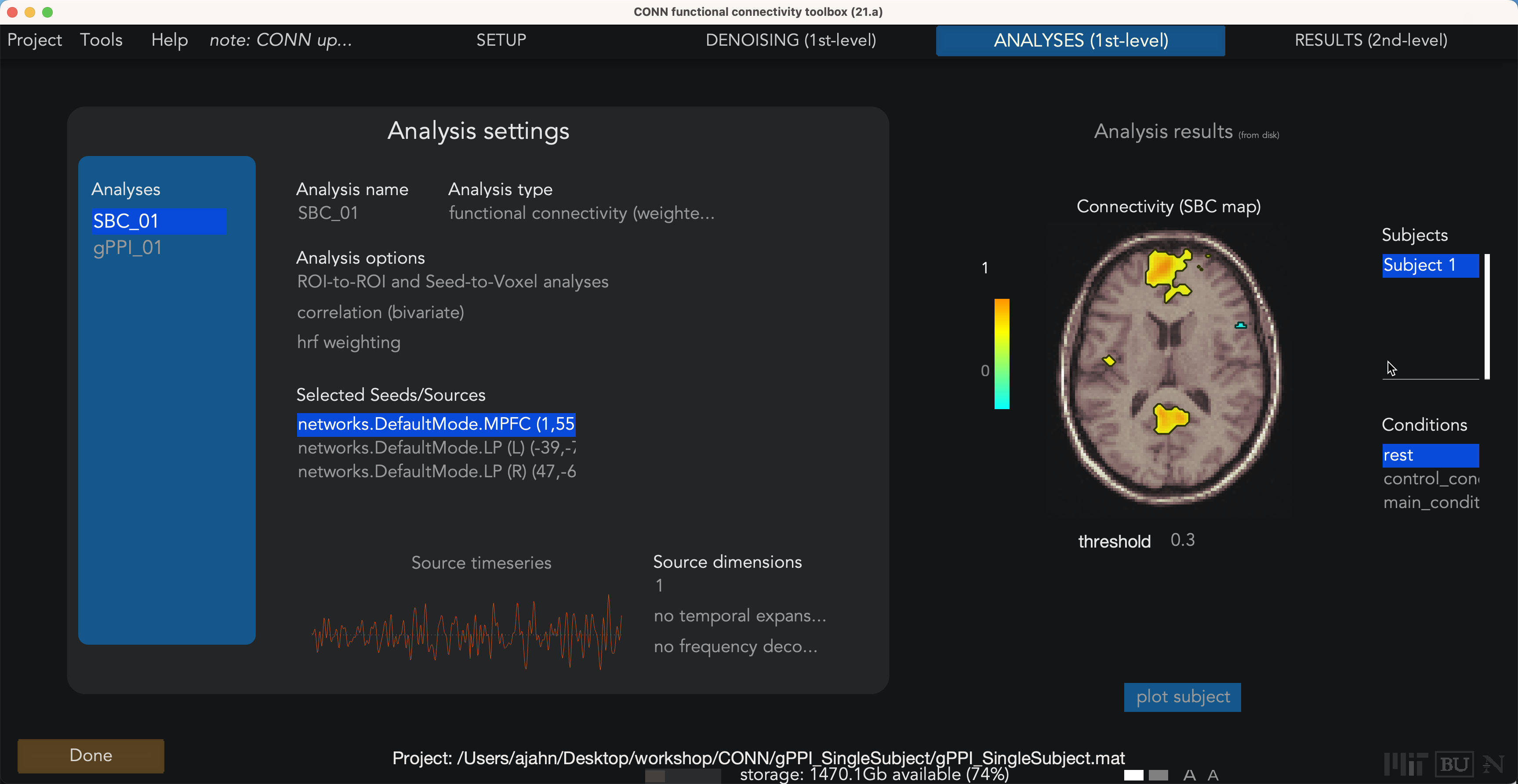Click the Done button
Image resolution: width=1518 pixels, height=784 pixels.
point(91,756)
